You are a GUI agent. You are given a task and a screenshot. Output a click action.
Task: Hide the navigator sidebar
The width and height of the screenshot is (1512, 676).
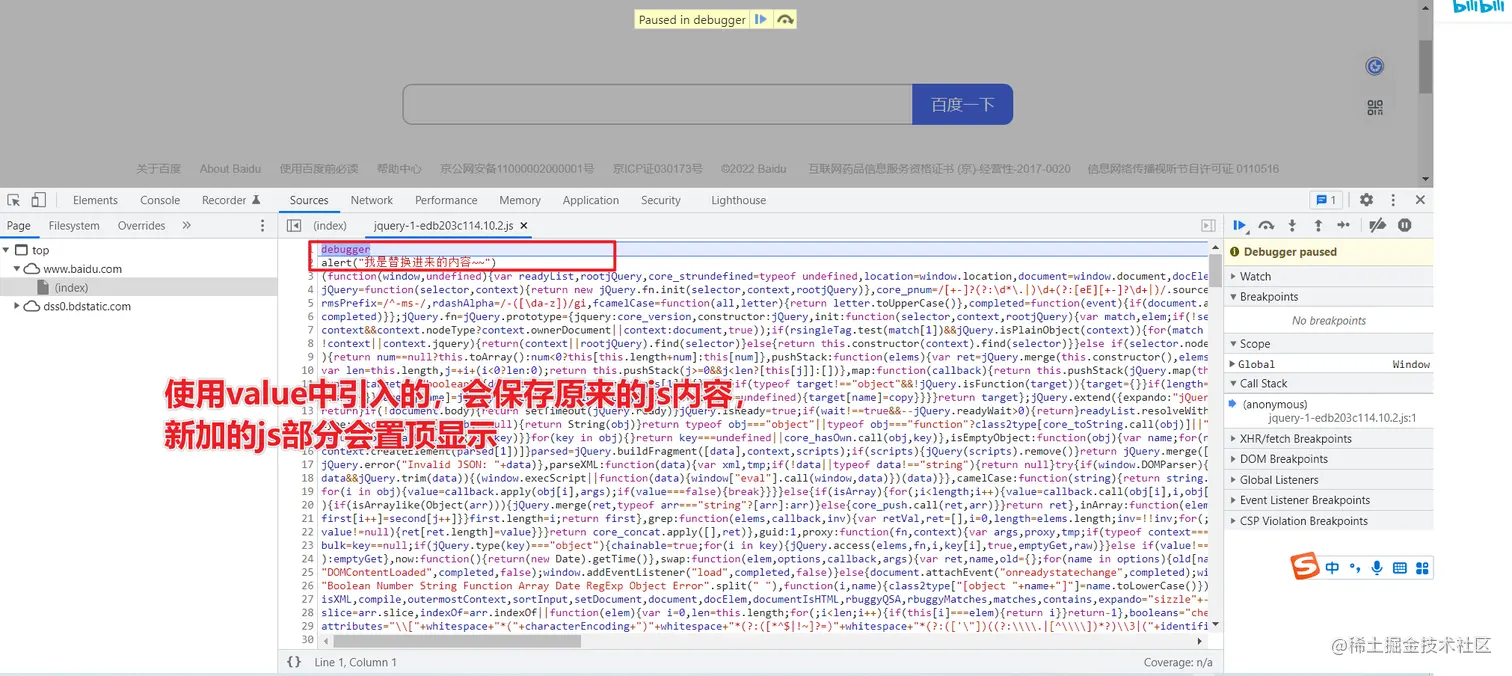tap(294, 226)
